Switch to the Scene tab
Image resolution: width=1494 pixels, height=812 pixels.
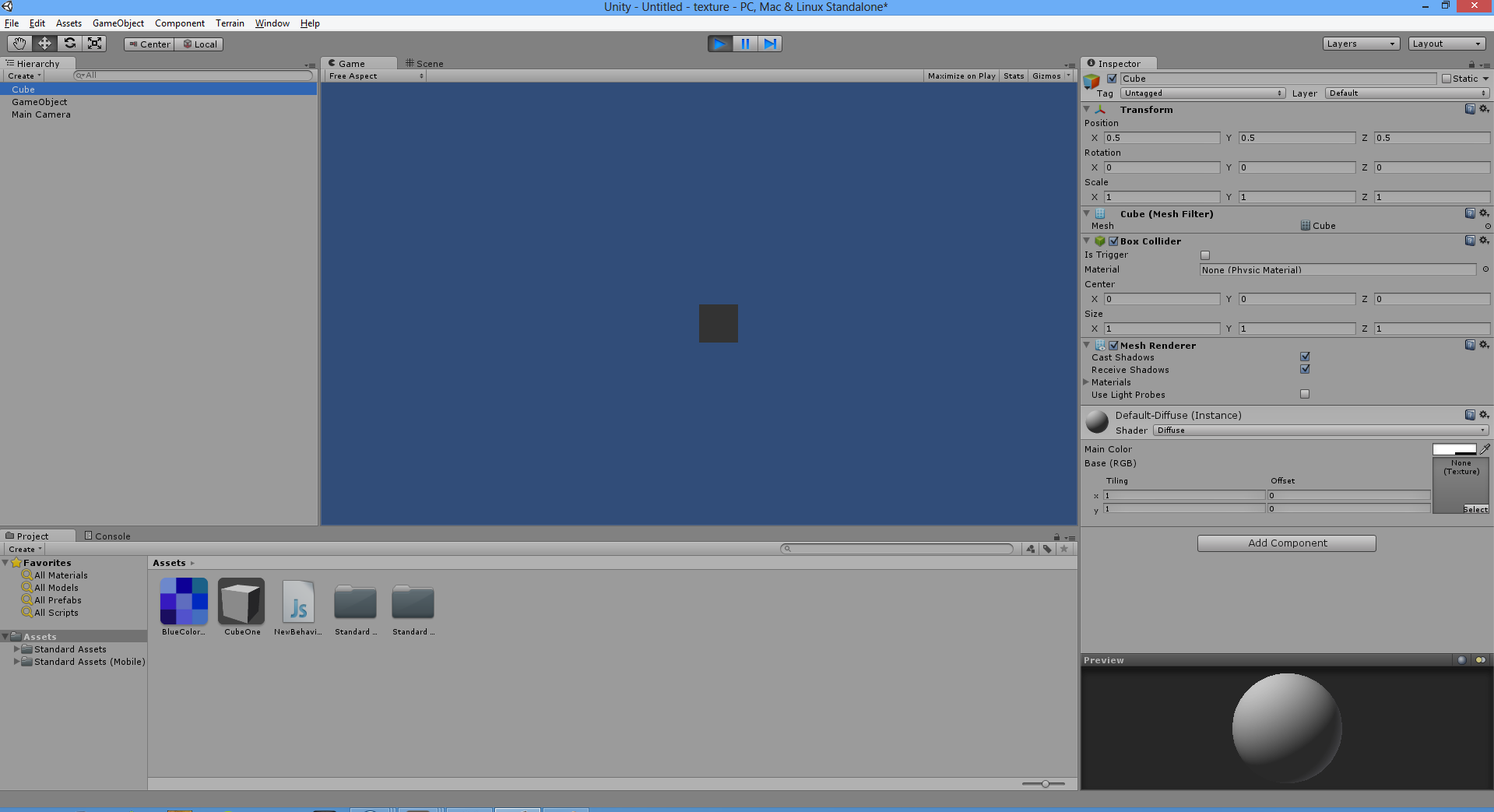tap(424, 64)
